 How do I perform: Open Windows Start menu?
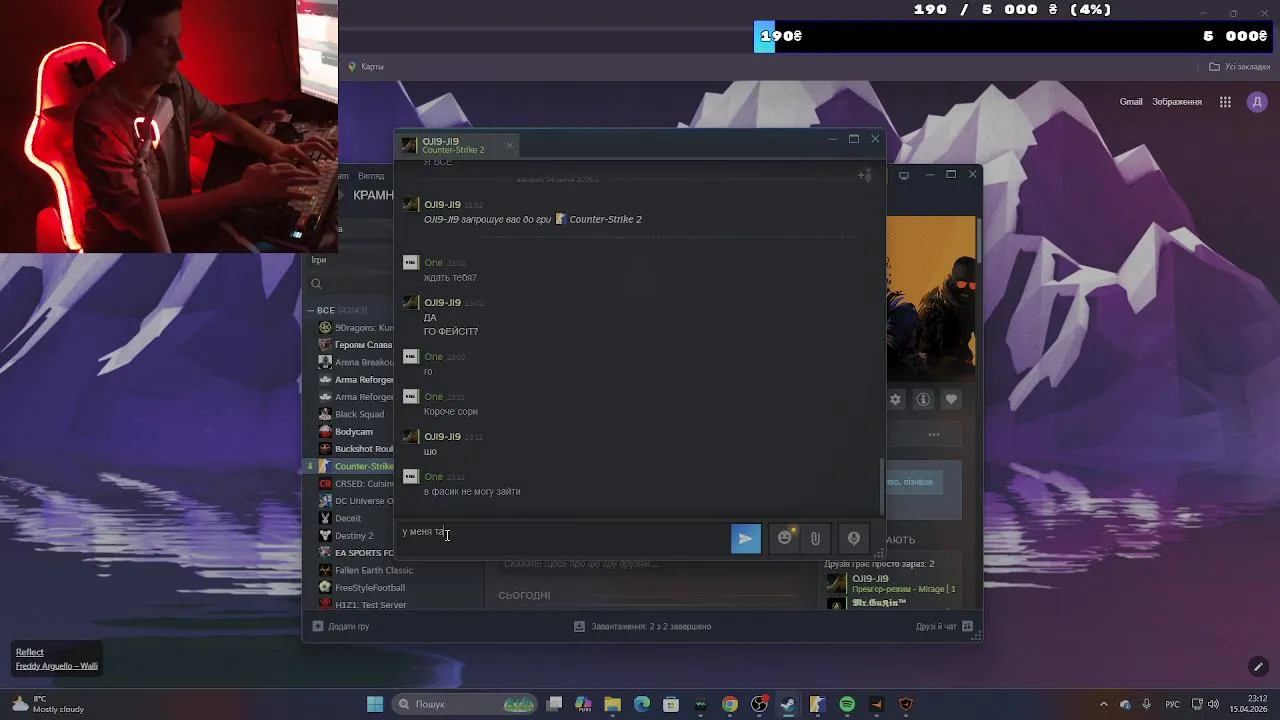pyautogui.click(x=375, y=704)
